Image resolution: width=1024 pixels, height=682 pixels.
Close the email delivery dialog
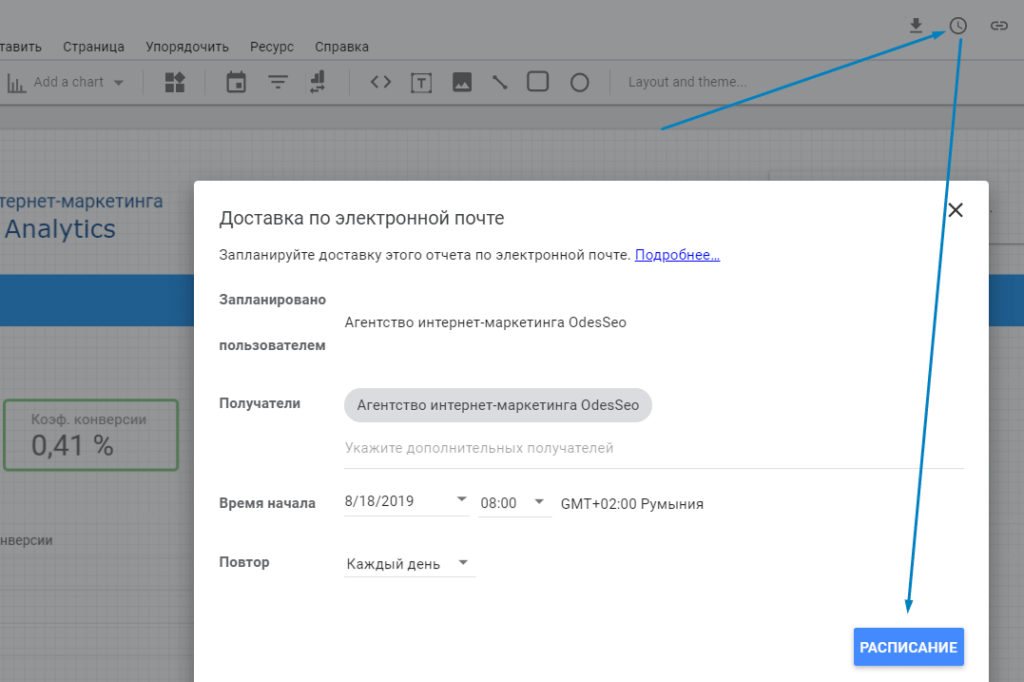955,210
